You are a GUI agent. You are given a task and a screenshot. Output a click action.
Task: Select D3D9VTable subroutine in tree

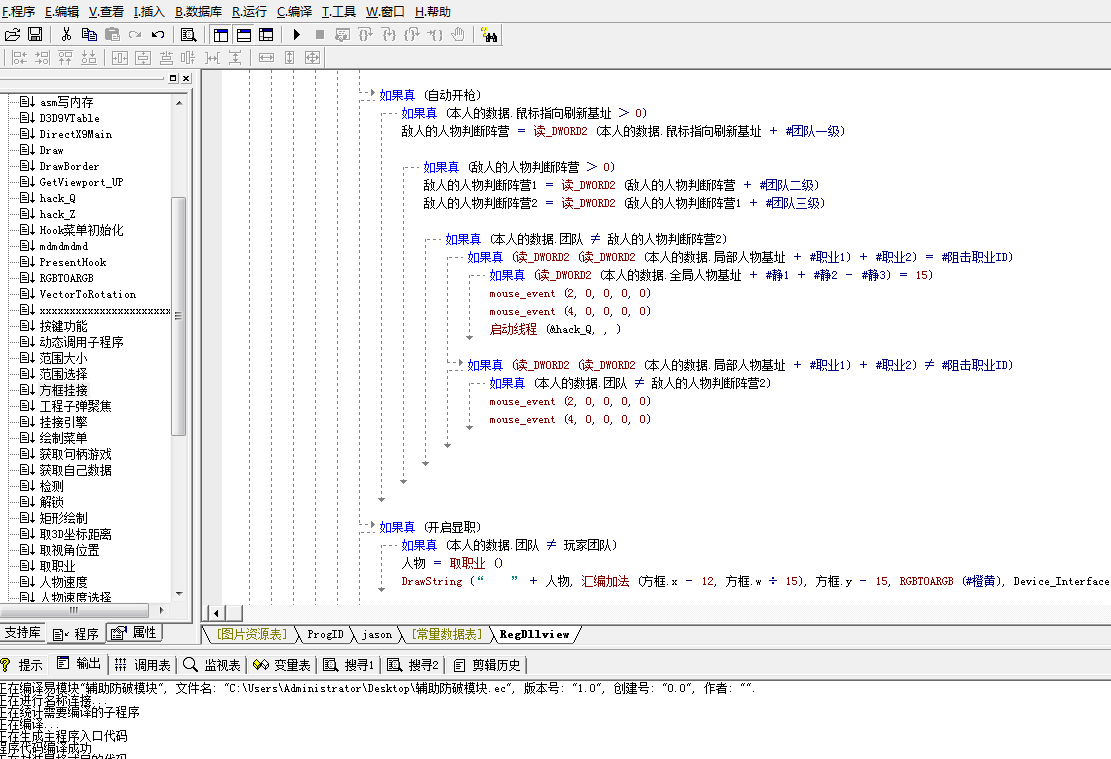69,118
